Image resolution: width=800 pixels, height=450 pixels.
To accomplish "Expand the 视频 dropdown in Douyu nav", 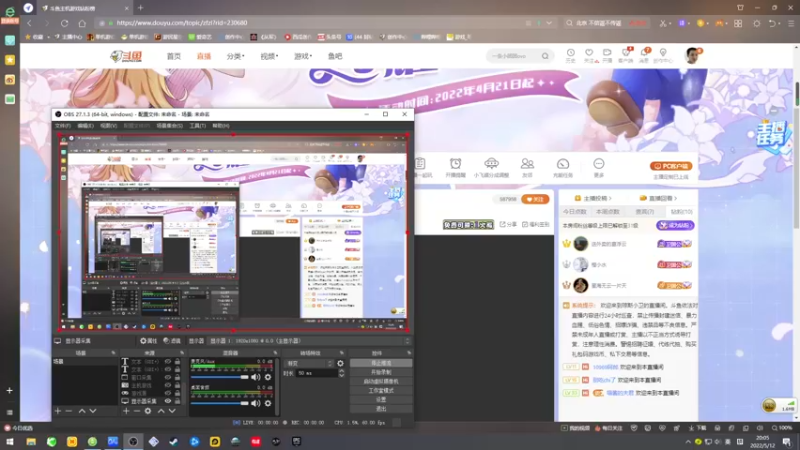I will click(269, 56).
